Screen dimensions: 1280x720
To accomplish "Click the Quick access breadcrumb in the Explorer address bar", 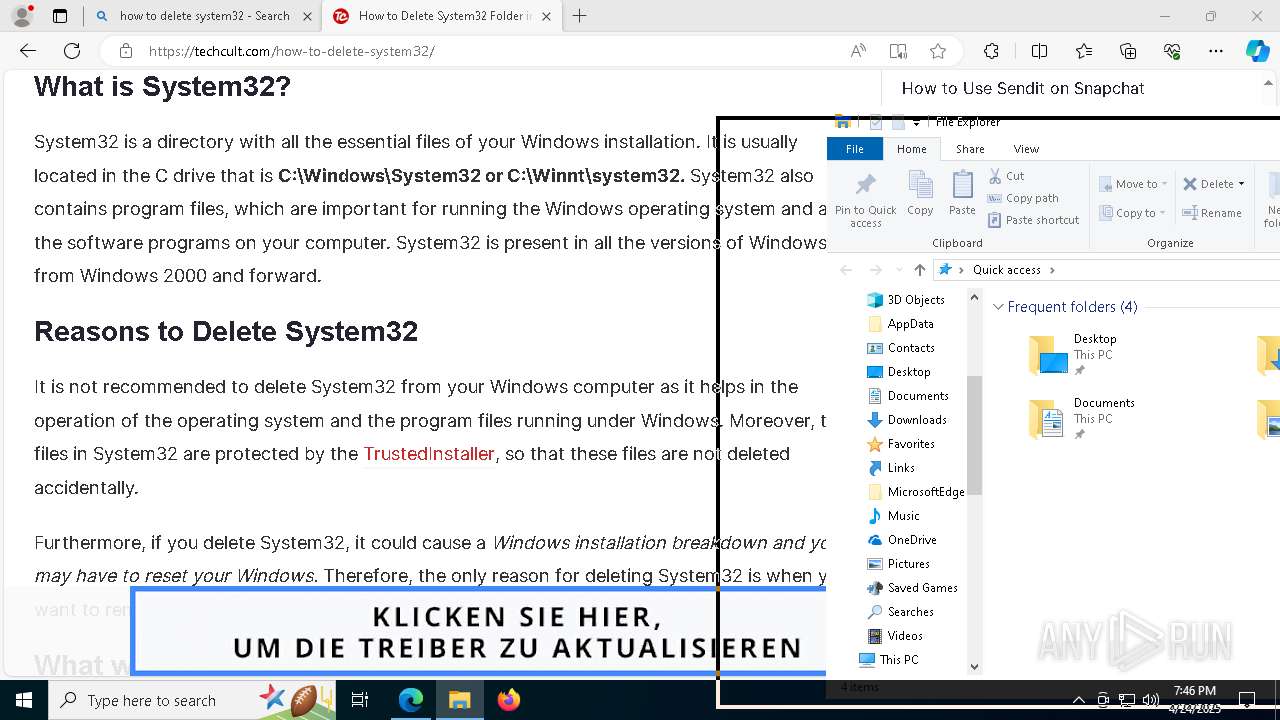I will click(x=1007, y=270).
